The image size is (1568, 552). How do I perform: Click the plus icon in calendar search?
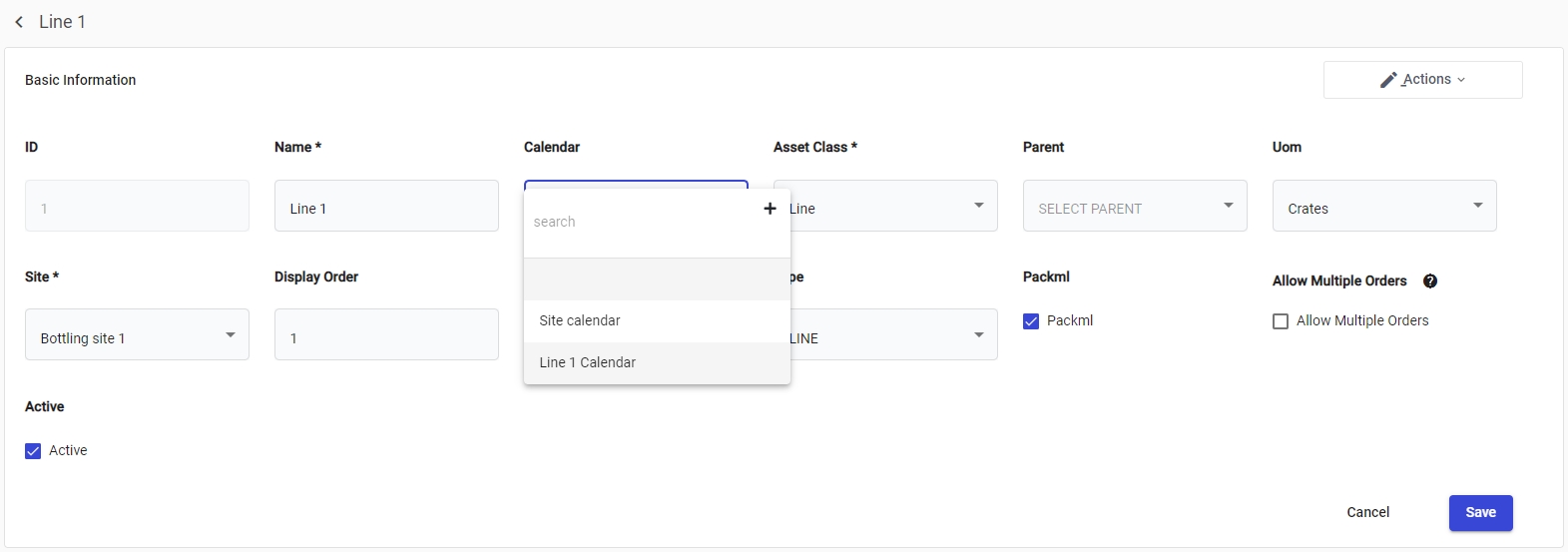(x=770, y=209)
